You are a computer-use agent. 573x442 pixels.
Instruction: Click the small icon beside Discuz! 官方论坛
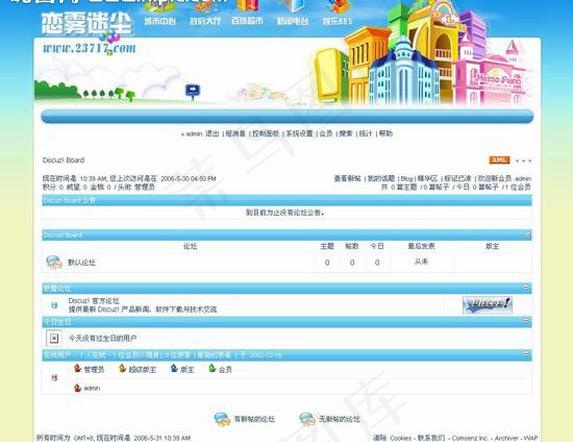pos(54,305)
